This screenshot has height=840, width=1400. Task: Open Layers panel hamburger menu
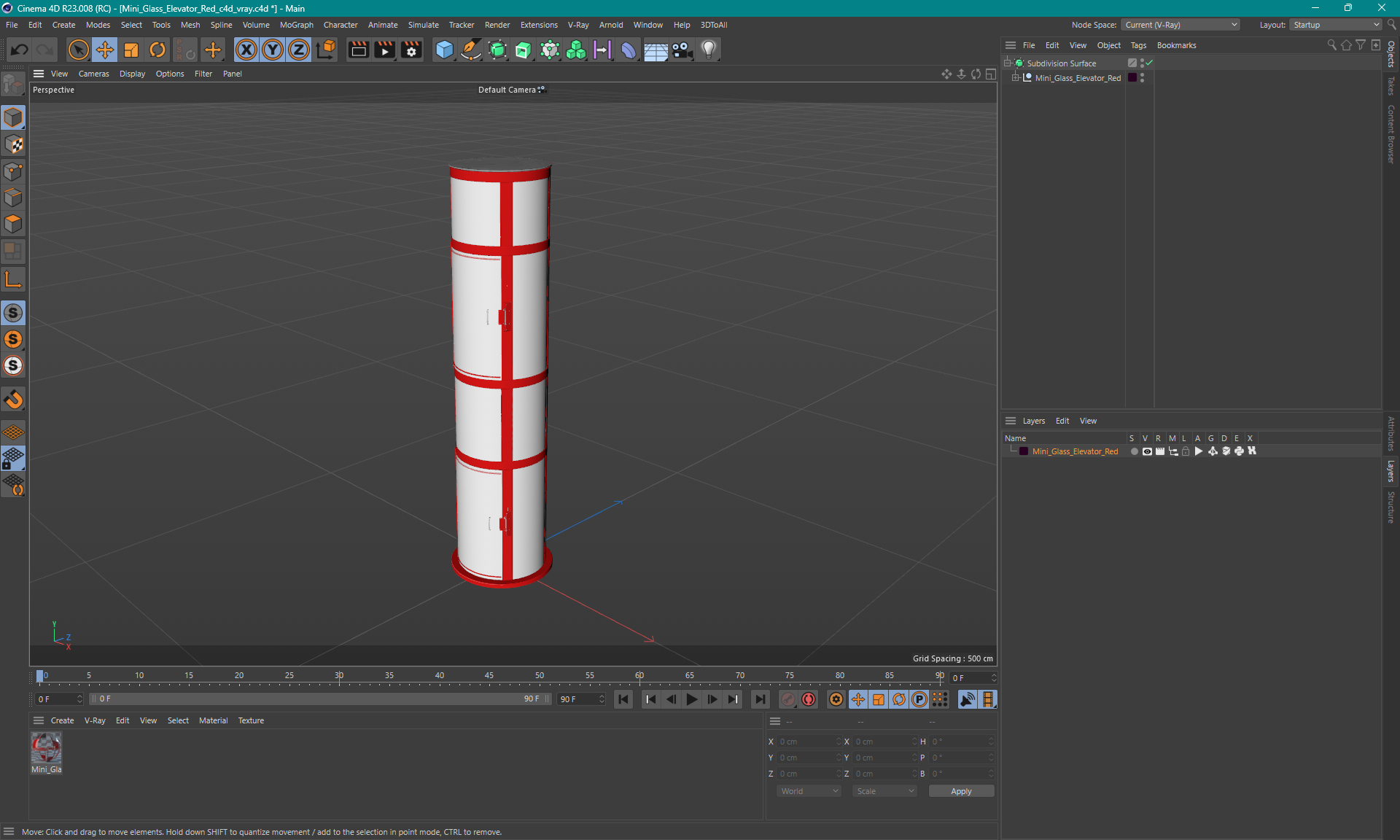tap(1011, 421)
